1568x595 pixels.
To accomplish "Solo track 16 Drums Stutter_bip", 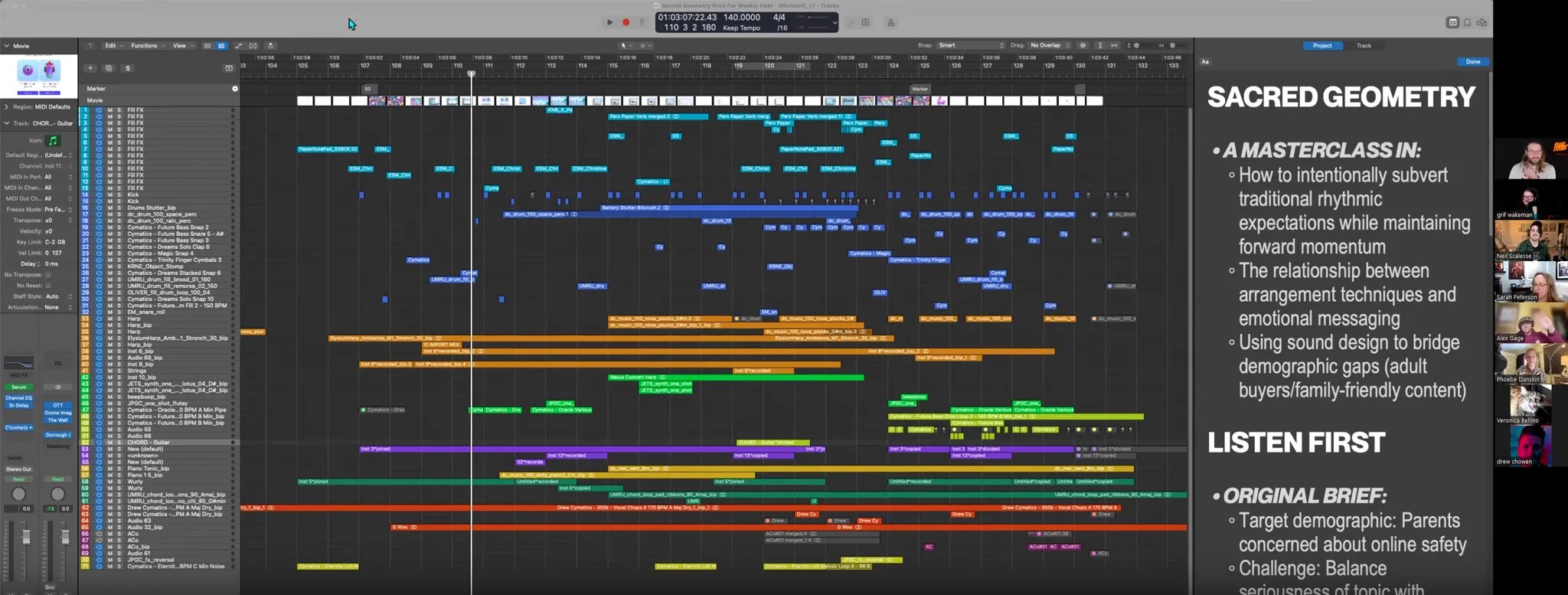I will (x=119, y=208).
